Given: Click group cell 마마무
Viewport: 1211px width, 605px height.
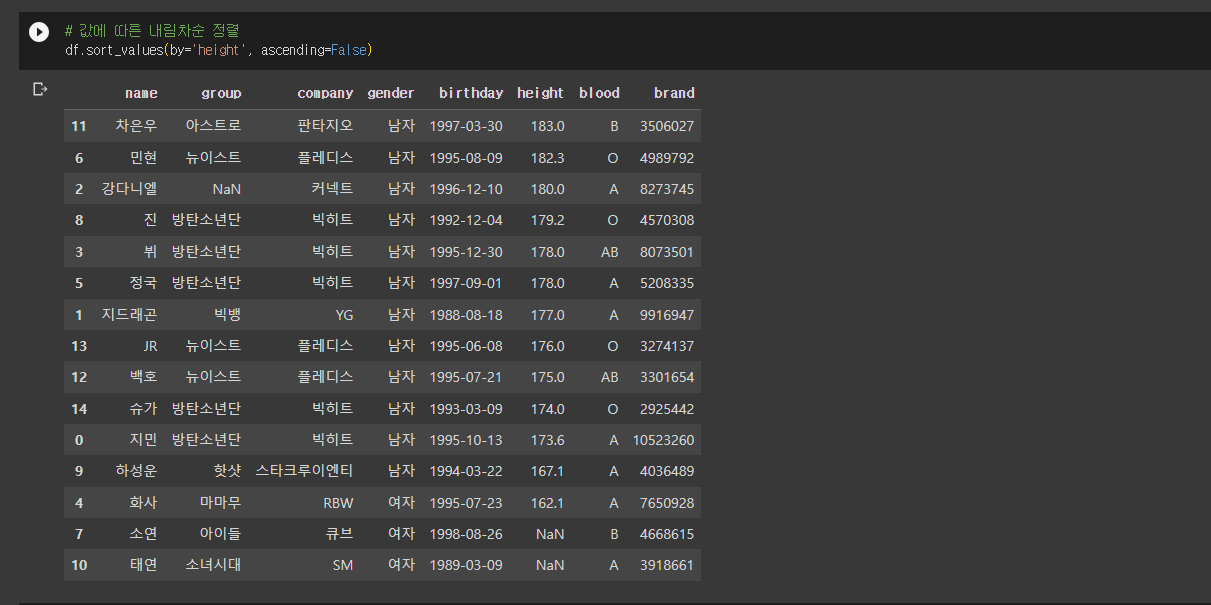Looking at the screenshot, I should click(x=220, y=503).
